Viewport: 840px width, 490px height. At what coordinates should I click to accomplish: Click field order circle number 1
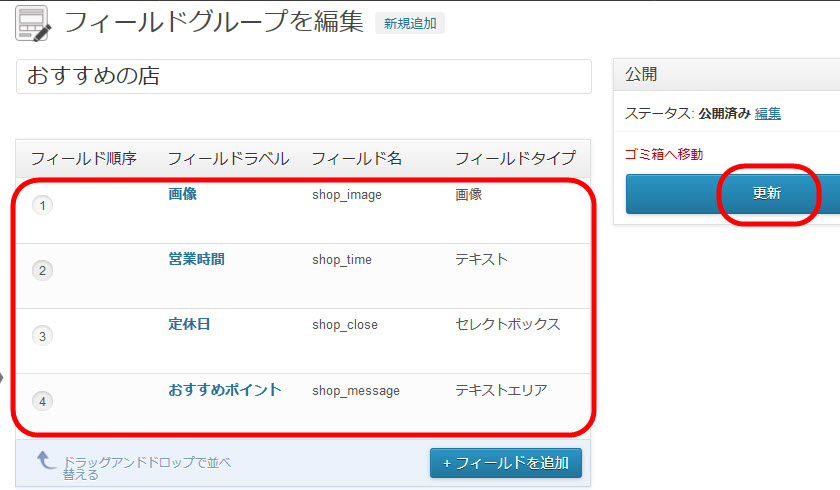(x=42, y=205)
